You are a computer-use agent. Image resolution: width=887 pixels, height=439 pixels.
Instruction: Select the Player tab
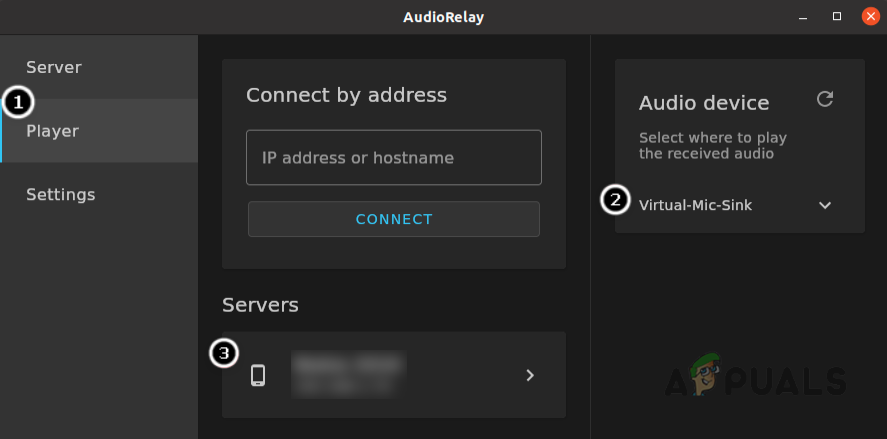(53, 131)
